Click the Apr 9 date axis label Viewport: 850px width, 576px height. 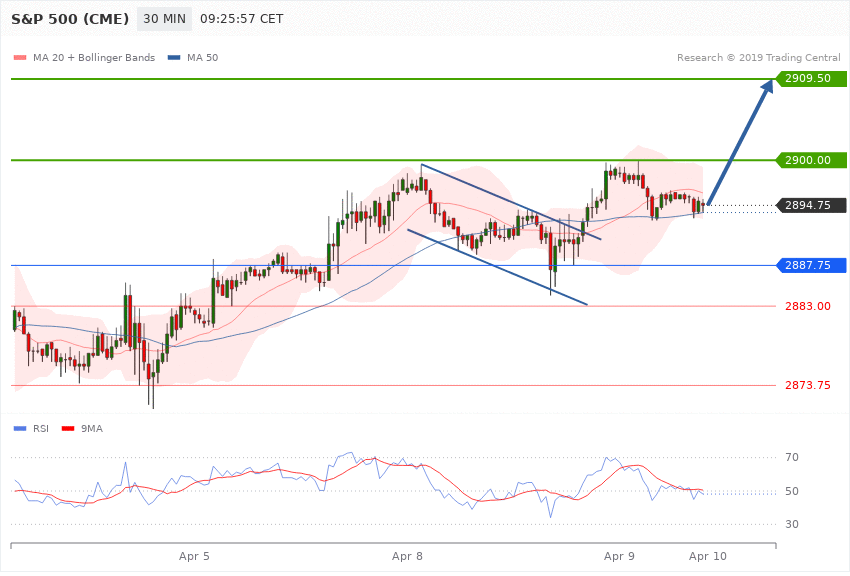619,556
